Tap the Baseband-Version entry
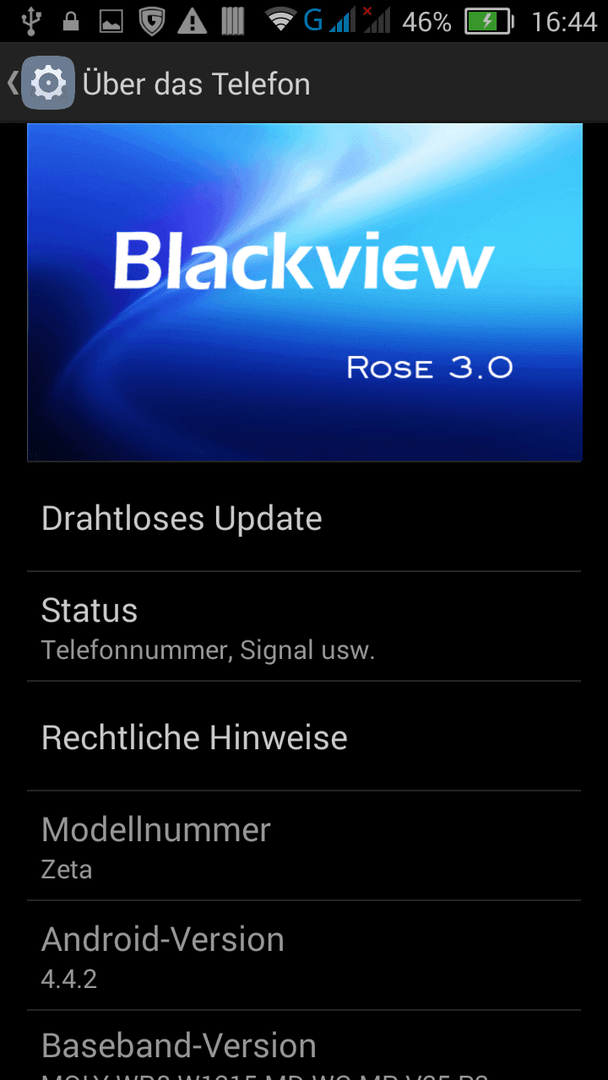Image resolution: width=608 pixels, height=1080 pixels. [304, 1046]
